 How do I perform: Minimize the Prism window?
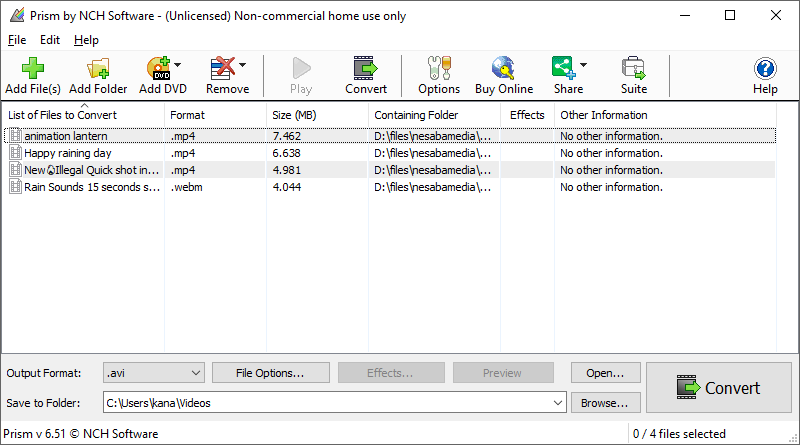pos(685,15)
